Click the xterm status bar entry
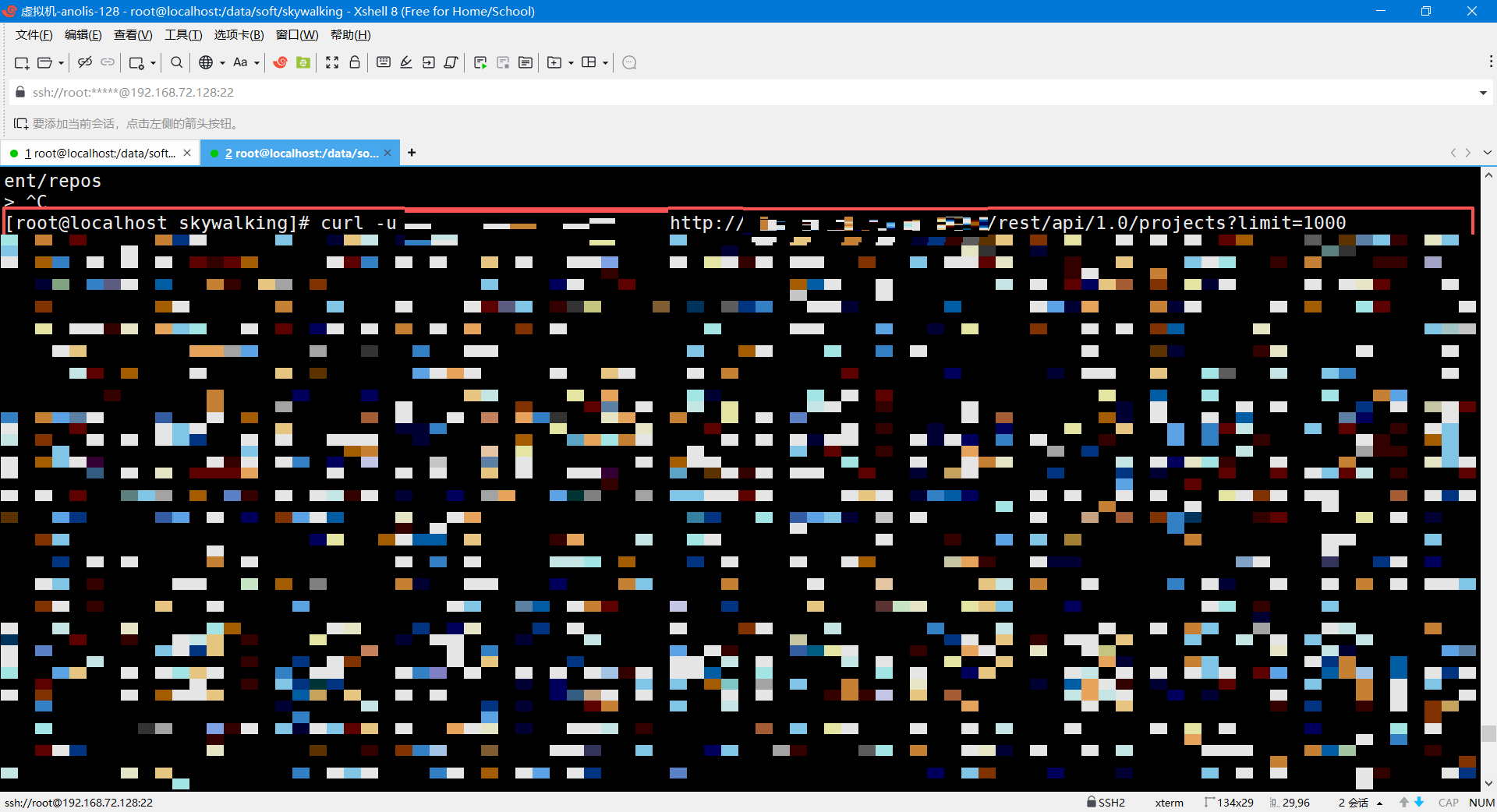1497x812 pixels. point(1169,803)
